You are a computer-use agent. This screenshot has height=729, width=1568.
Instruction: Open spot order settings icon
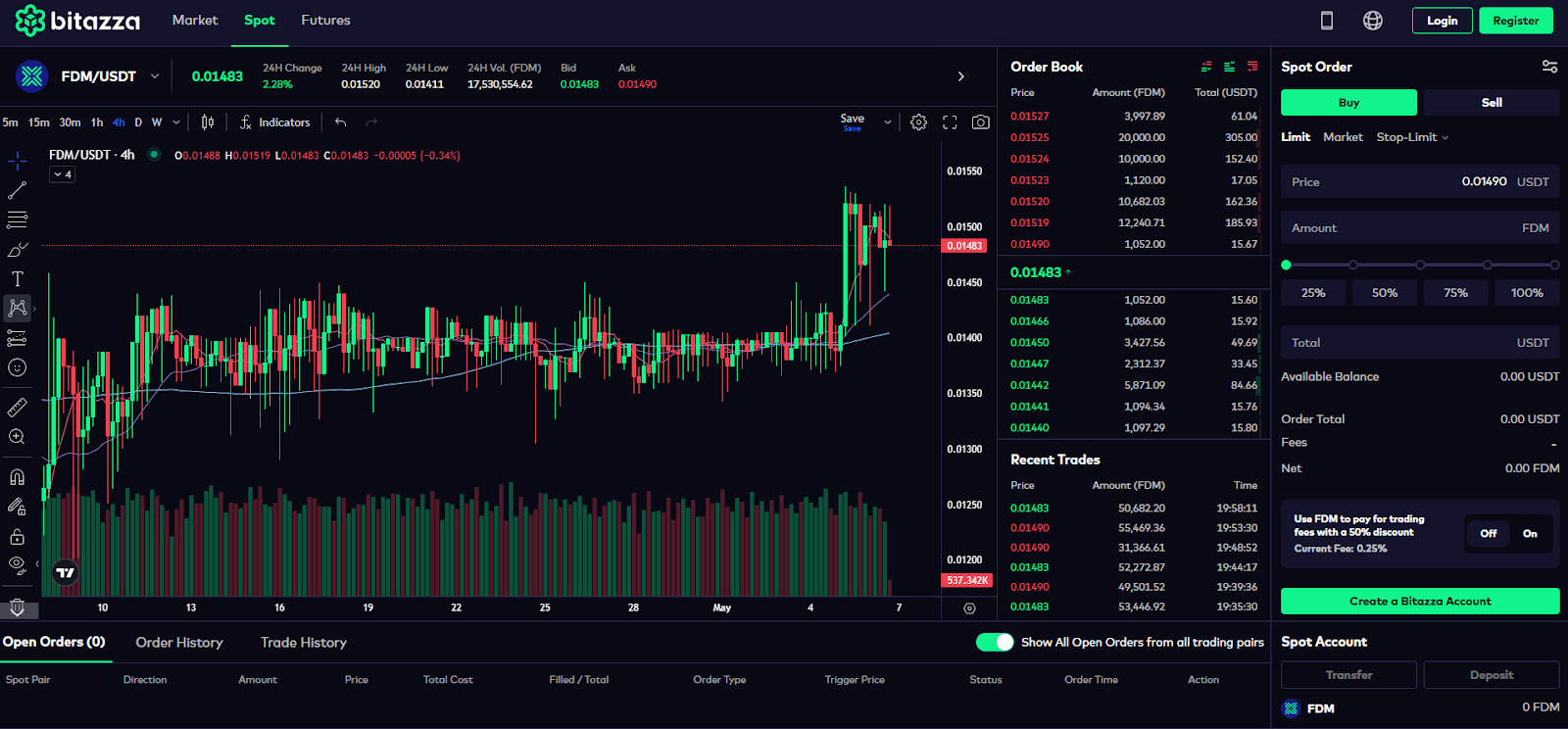pyautogui.click(x=1549, y=67)
